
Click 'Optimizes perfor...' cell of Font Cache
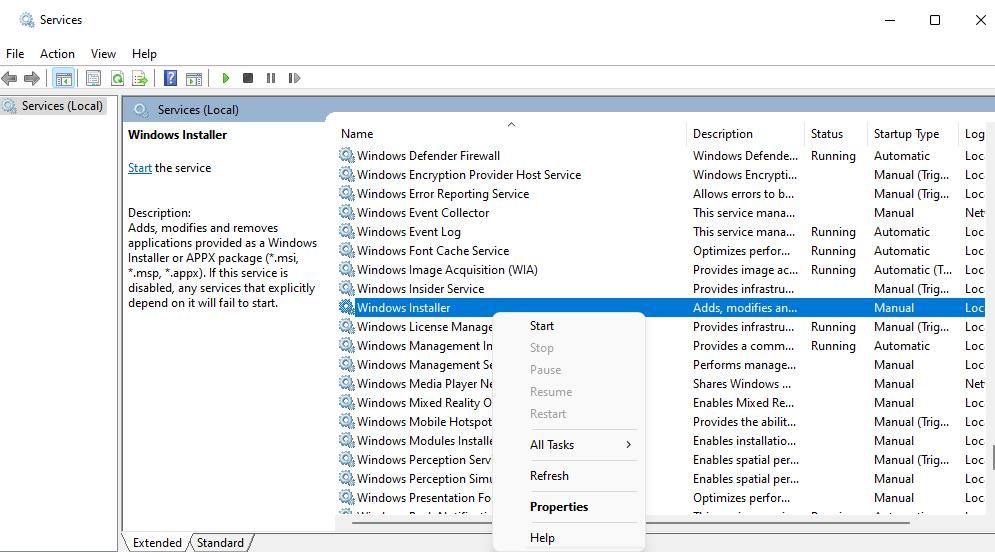[741, 251]
